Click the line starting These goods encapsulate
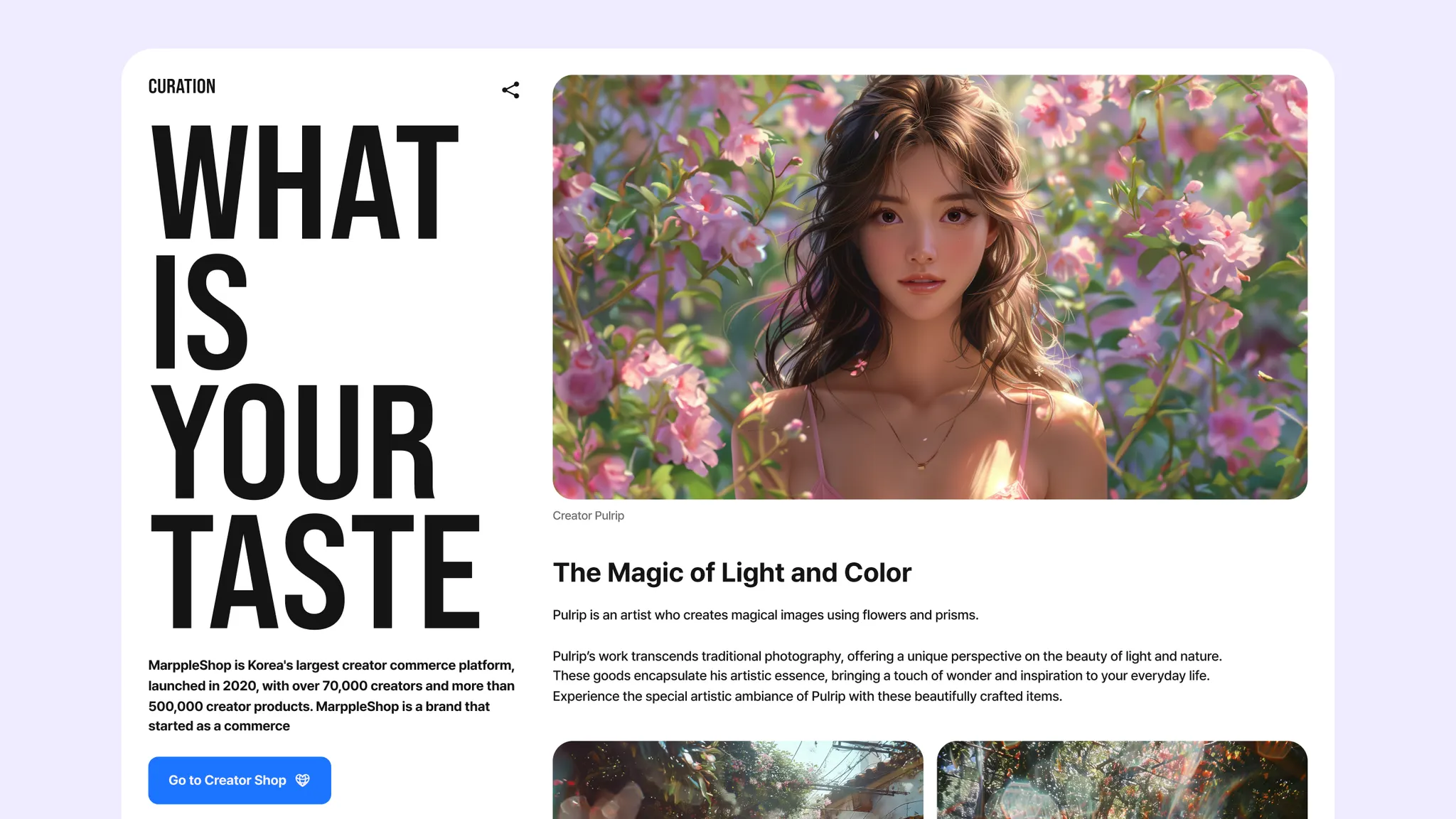 (880, 675)
